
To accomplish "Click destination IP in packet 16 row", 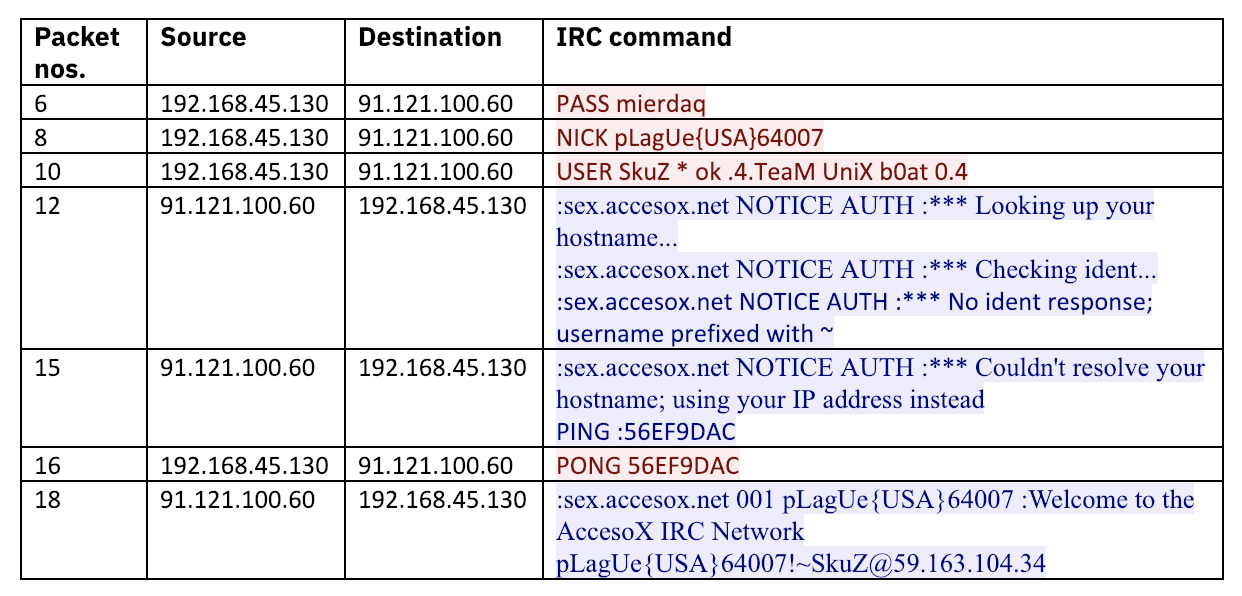I will click(435, 466).
